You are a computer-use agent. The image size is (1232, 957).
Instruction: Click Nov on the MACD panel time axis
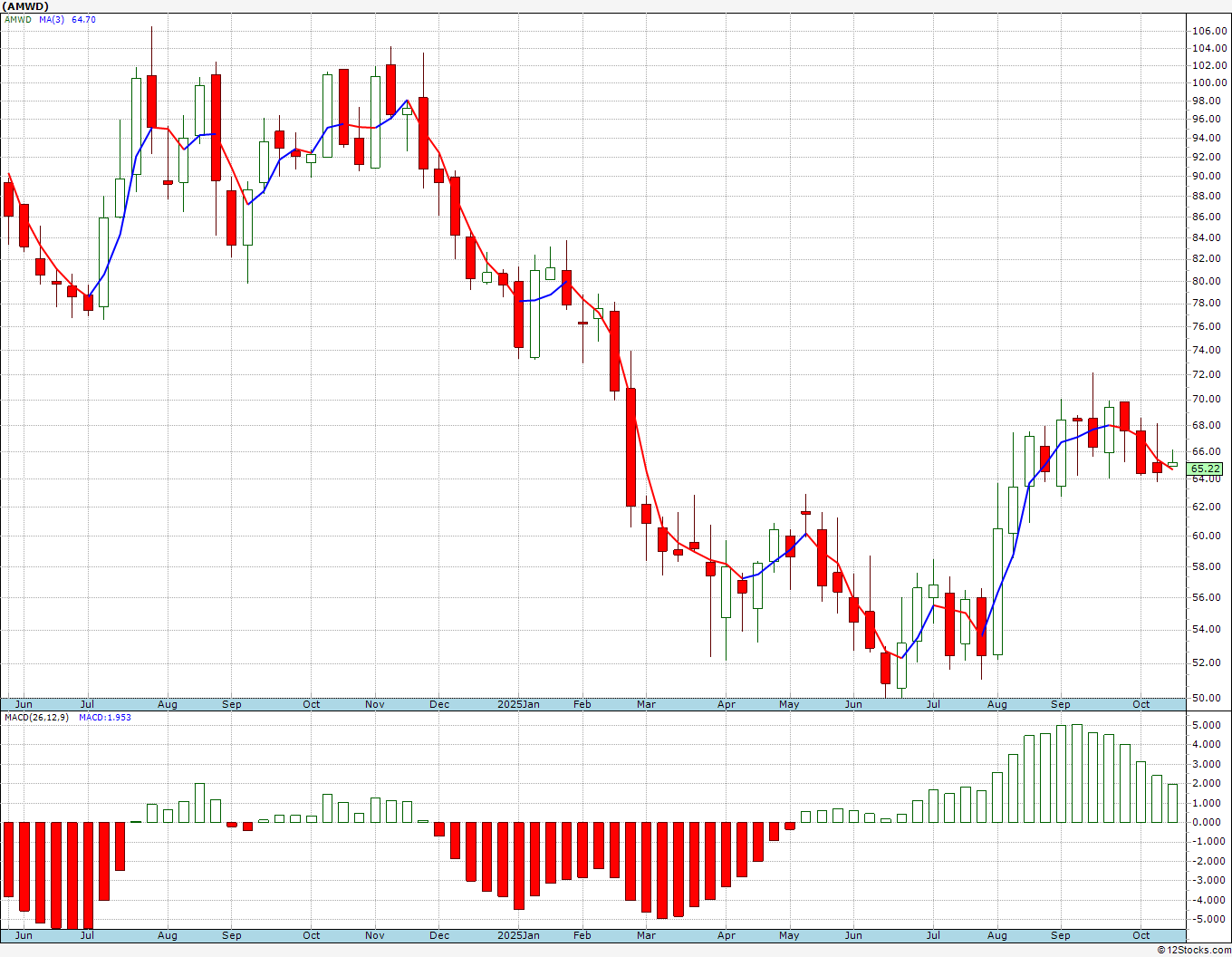point(375,935)
